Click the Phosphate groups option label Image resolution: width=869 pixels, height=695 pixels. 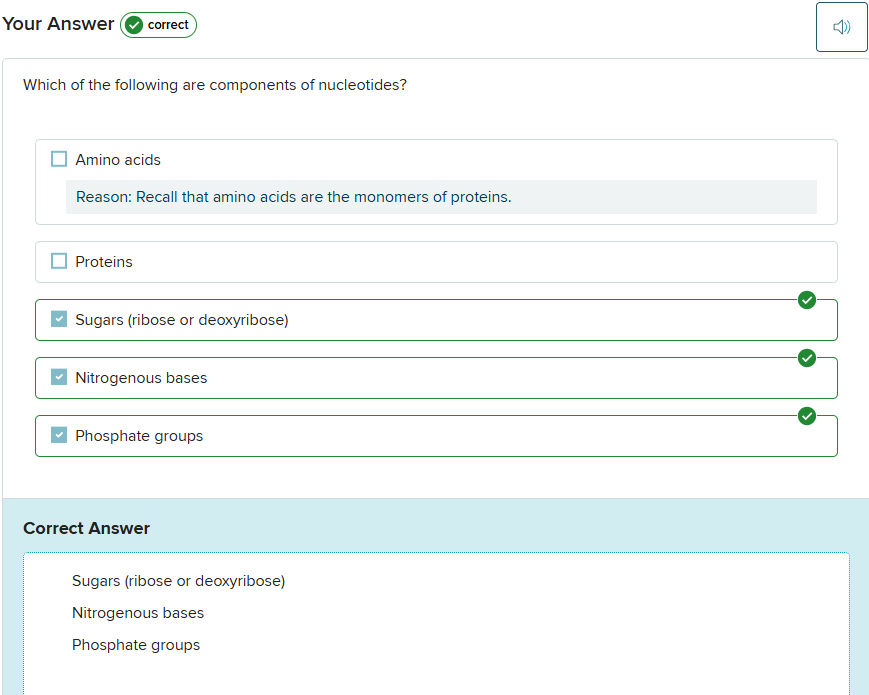[x=139, y=436]
